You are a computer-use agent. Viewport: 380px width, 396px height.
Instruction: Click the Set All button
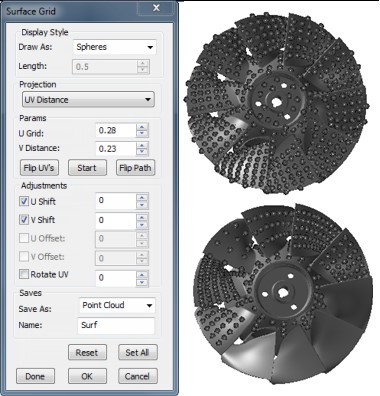(138, 352)
